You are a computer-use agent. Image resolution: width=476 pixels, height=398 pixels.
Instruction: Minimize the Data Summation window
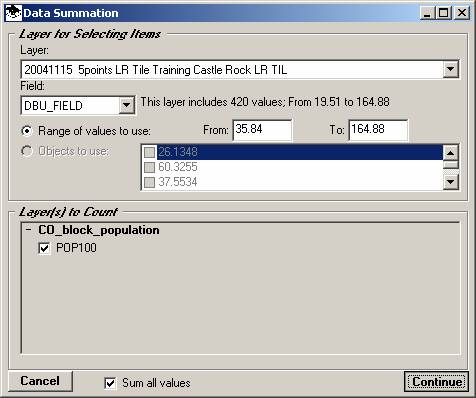pyautogui.click(x=427, y=13)
